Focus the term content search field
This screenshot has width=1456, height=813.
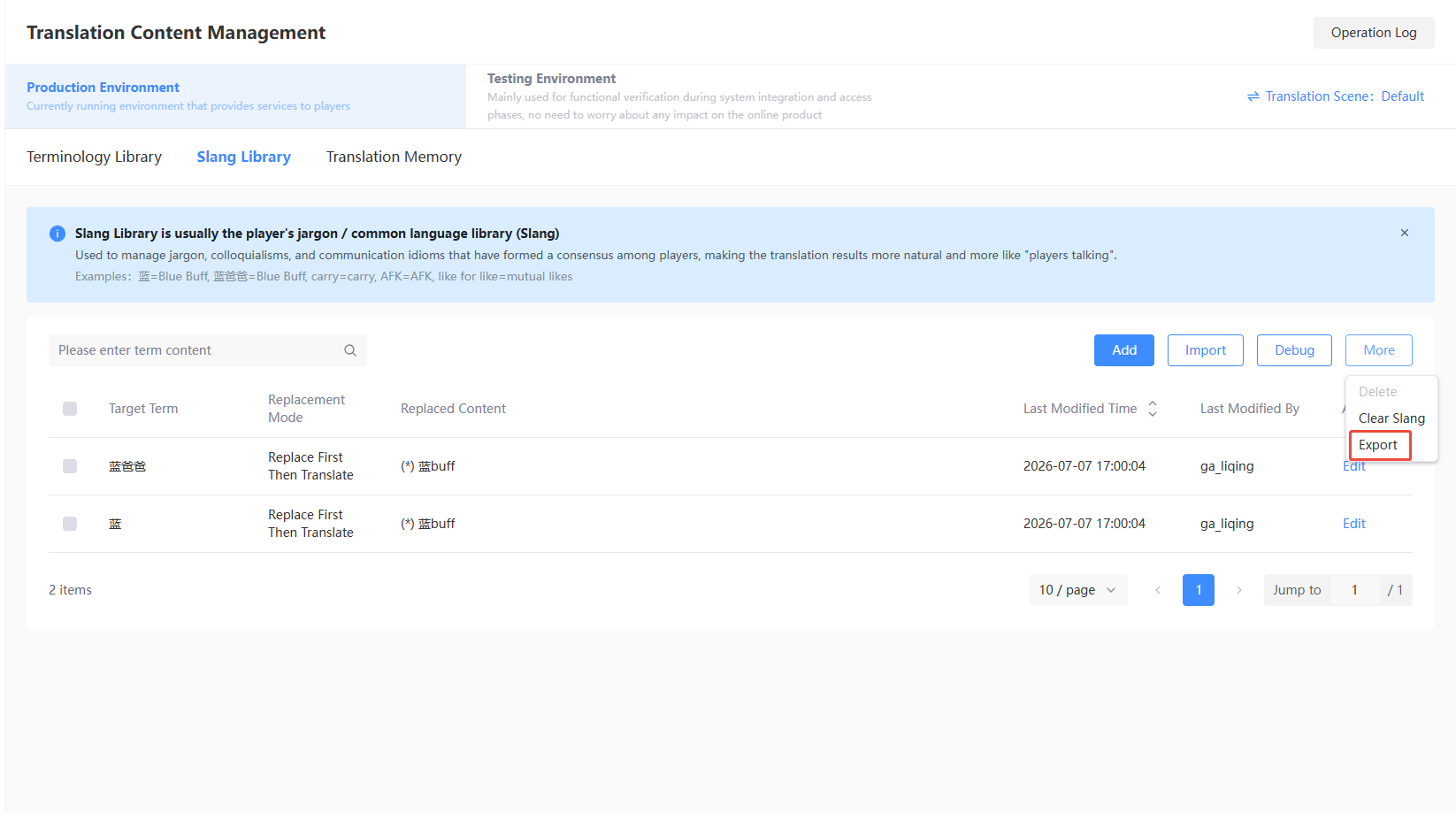coord(208,350)
